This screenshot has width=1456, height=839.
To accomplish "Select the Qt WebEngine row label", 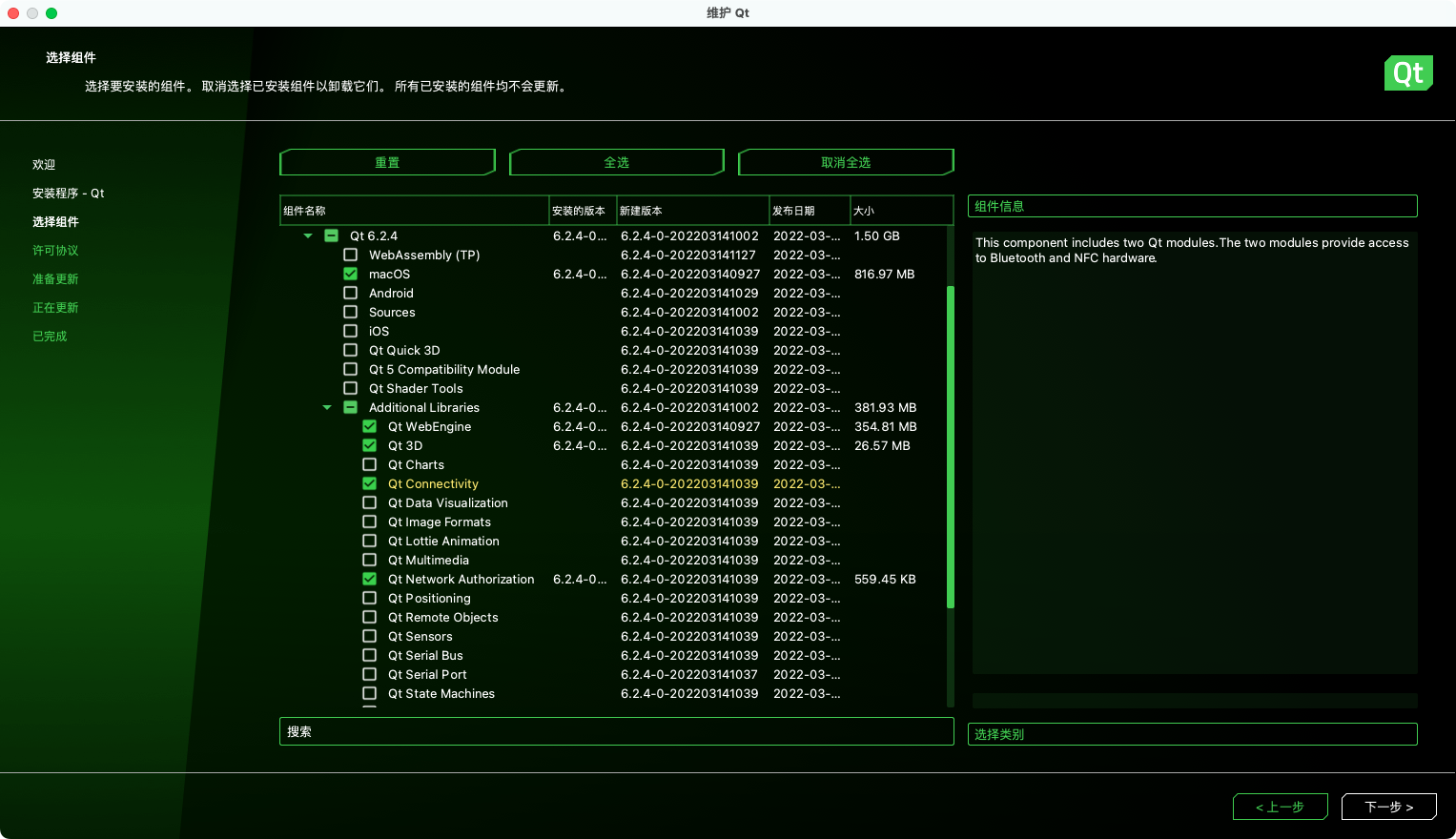I will [x=429, y=426].
